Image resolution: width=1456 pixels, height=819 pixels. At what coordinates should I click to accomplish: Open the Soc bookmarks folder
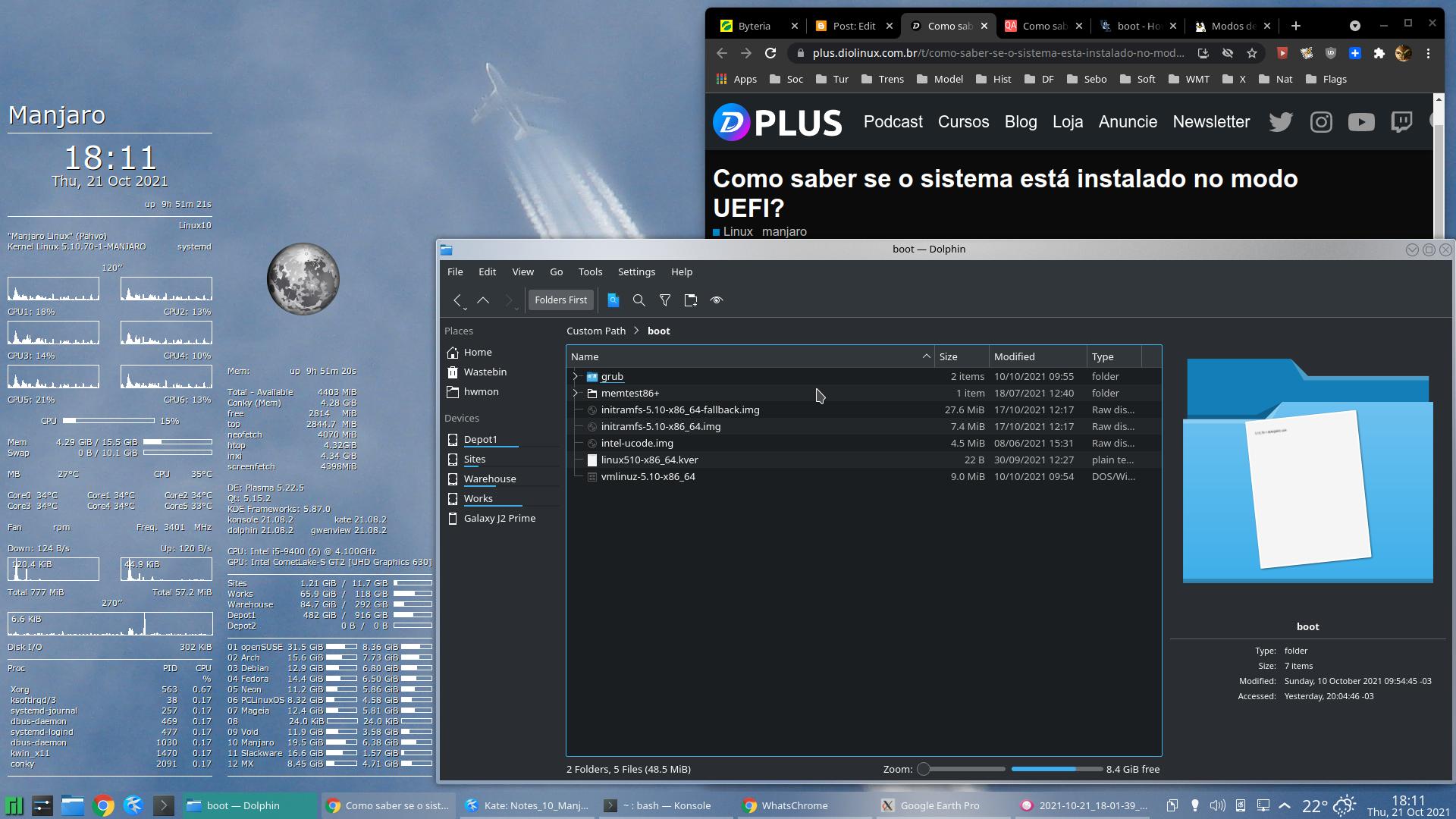coord(786,79)
